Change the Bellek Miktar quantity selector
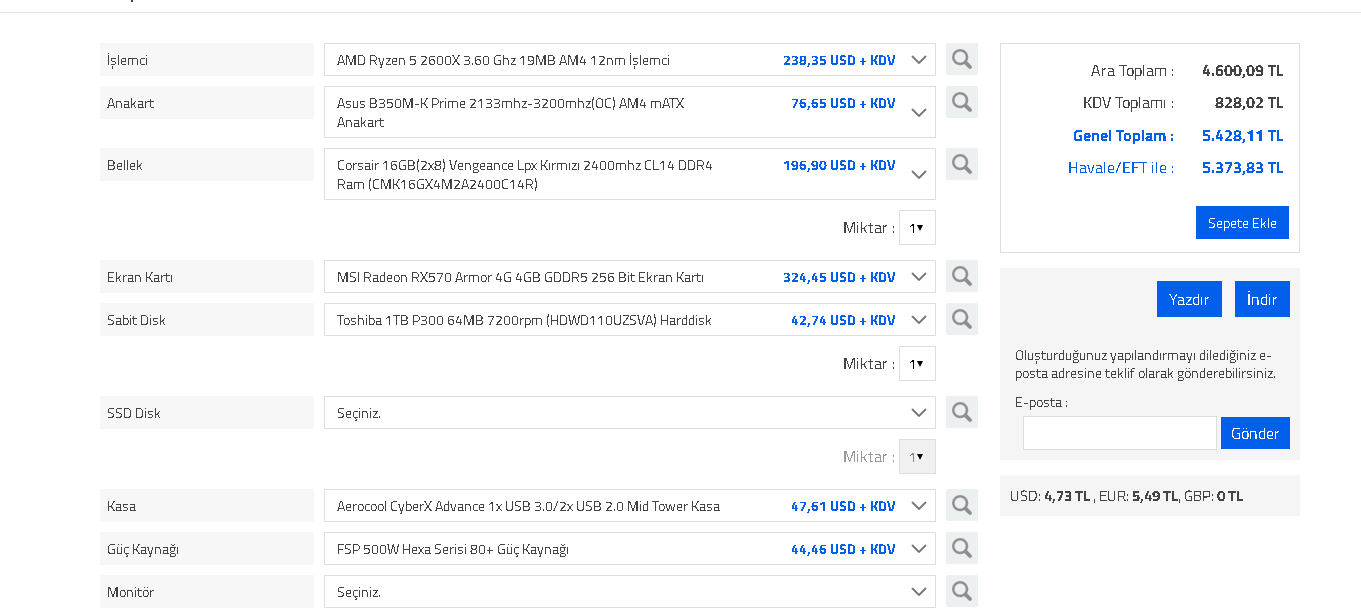The height and width of the screenshot is (616, 1361). [x=917, y=227]
